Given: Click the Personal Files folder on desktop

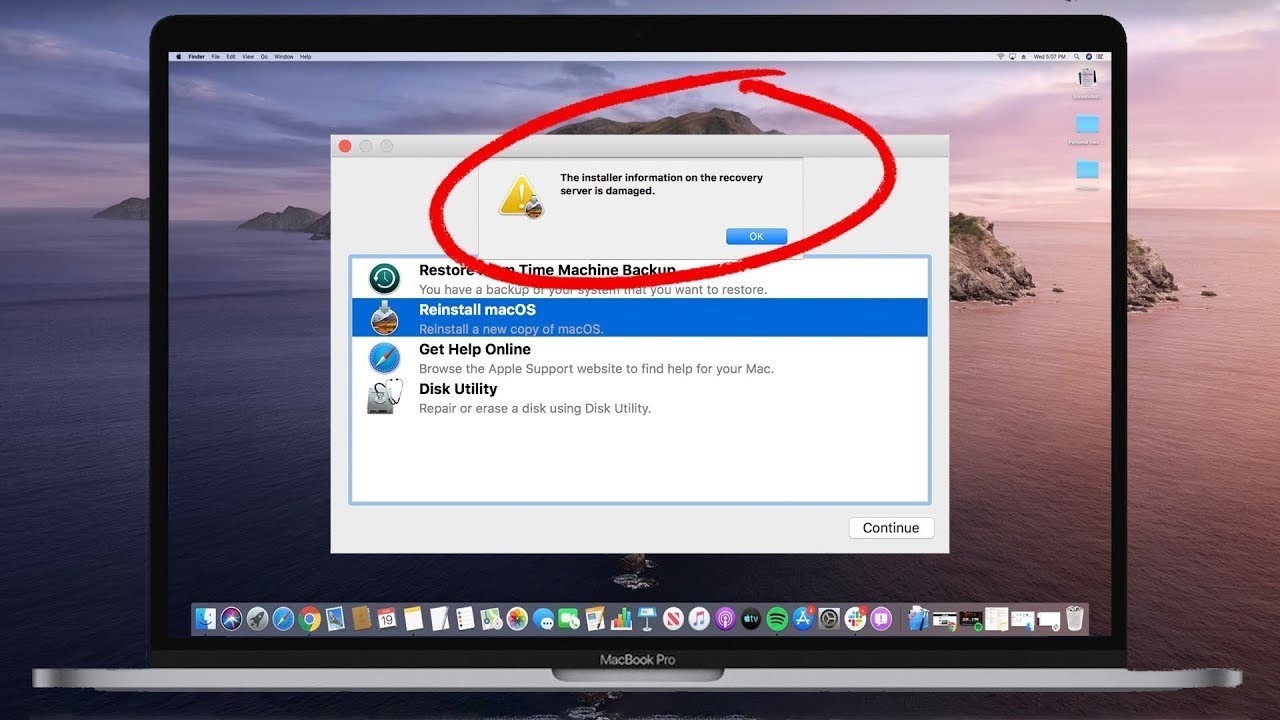Looking at the screenshot, I should coord(1087,130).
